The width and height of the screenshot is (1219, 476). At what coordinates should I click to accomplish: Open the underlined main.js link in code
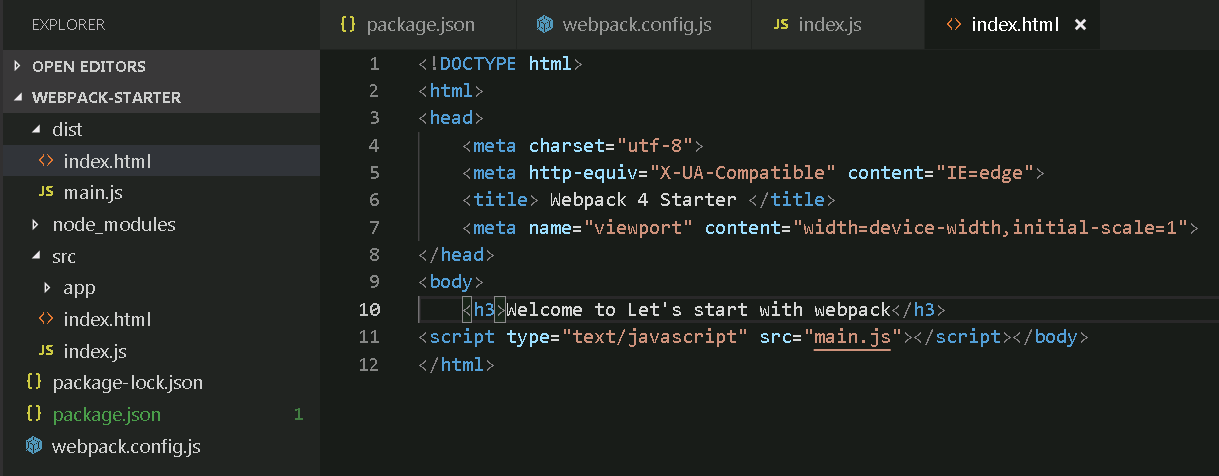[x=852, y=337]
